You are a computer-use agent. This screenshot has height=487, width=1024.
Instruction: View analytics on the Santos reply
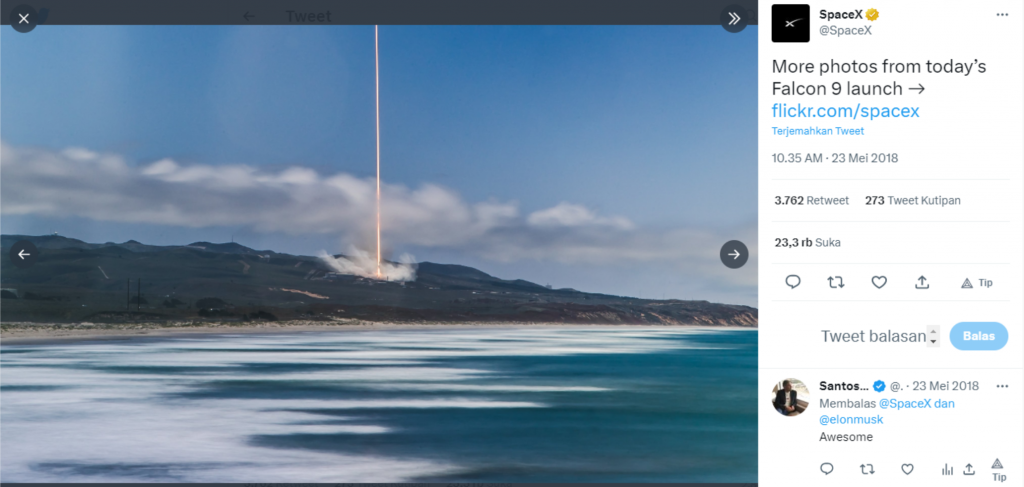948,469
